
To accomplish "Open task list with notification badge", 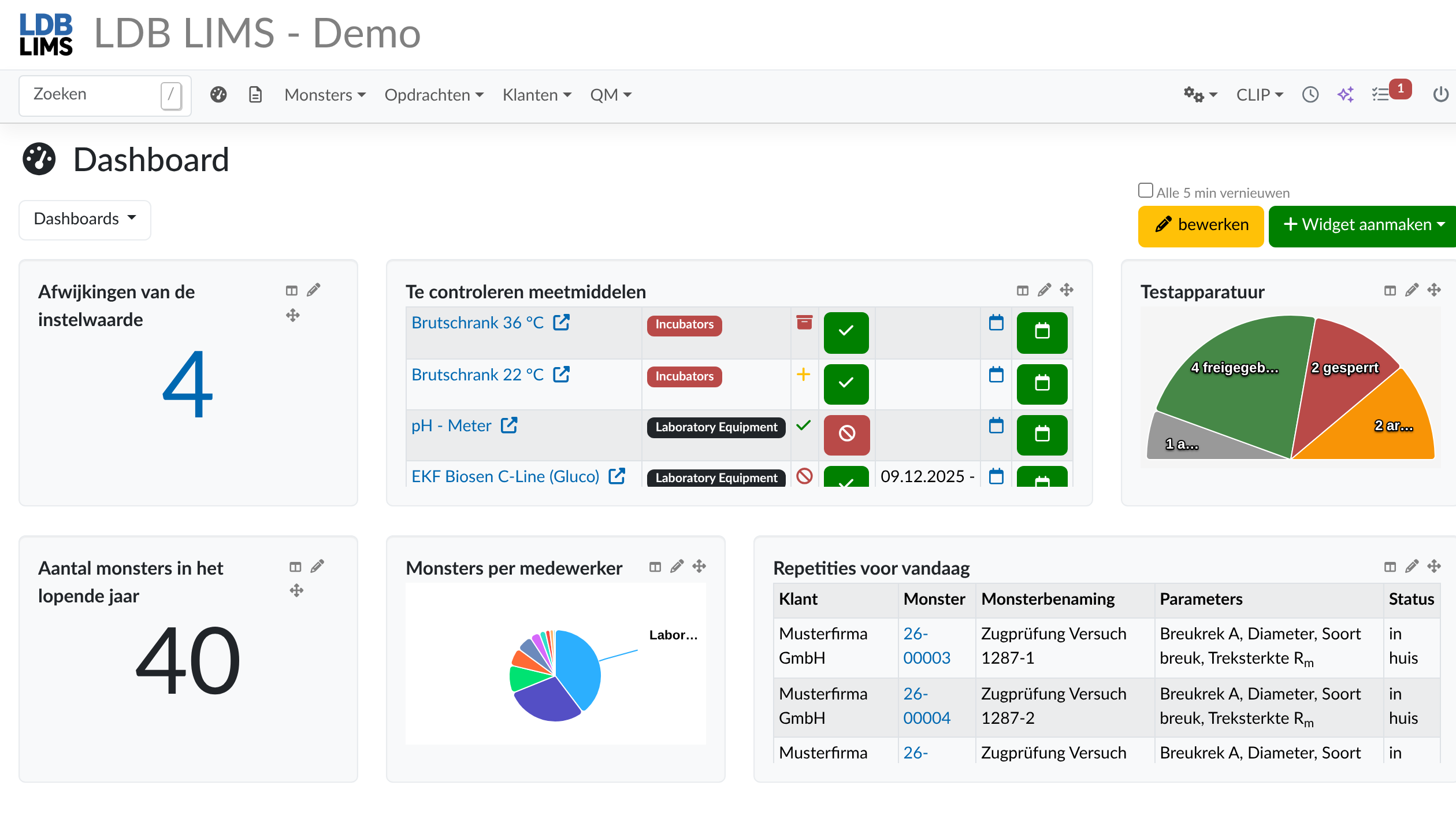I will [x=1390, y=92].
